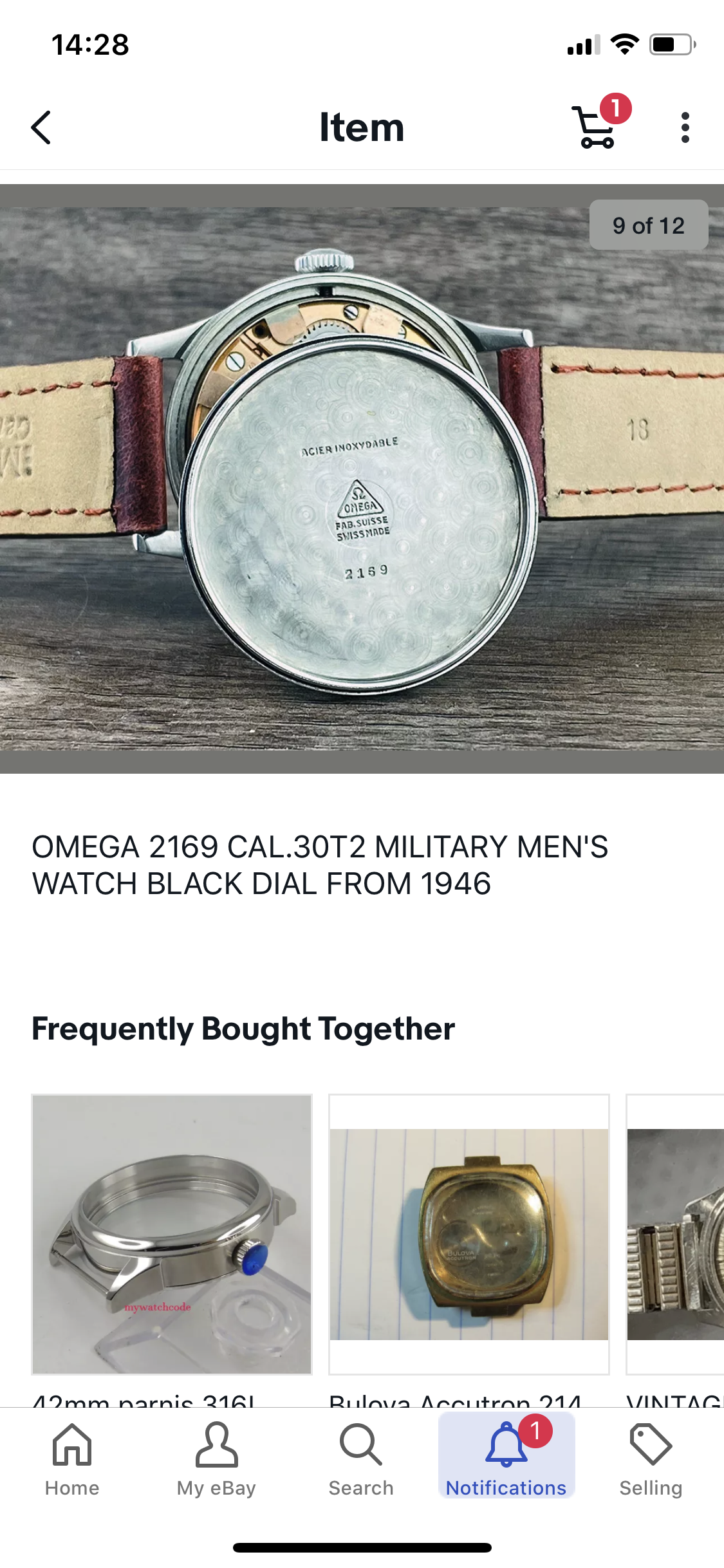Image resolution: width=724 pixels, height=1568 pixels.
Task: Tap the 9 of 12 image counter
Action: click(649, 225)
